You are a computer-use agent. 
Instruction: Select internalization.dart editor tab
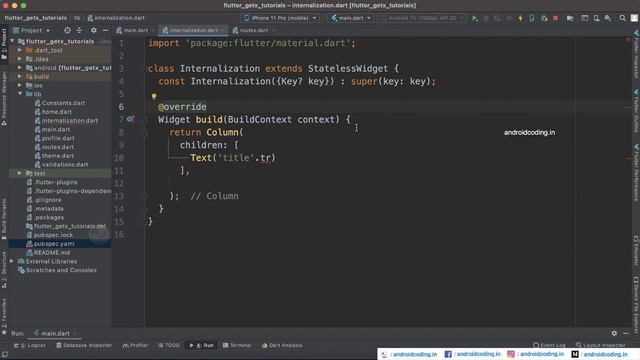tap(193, 30)
